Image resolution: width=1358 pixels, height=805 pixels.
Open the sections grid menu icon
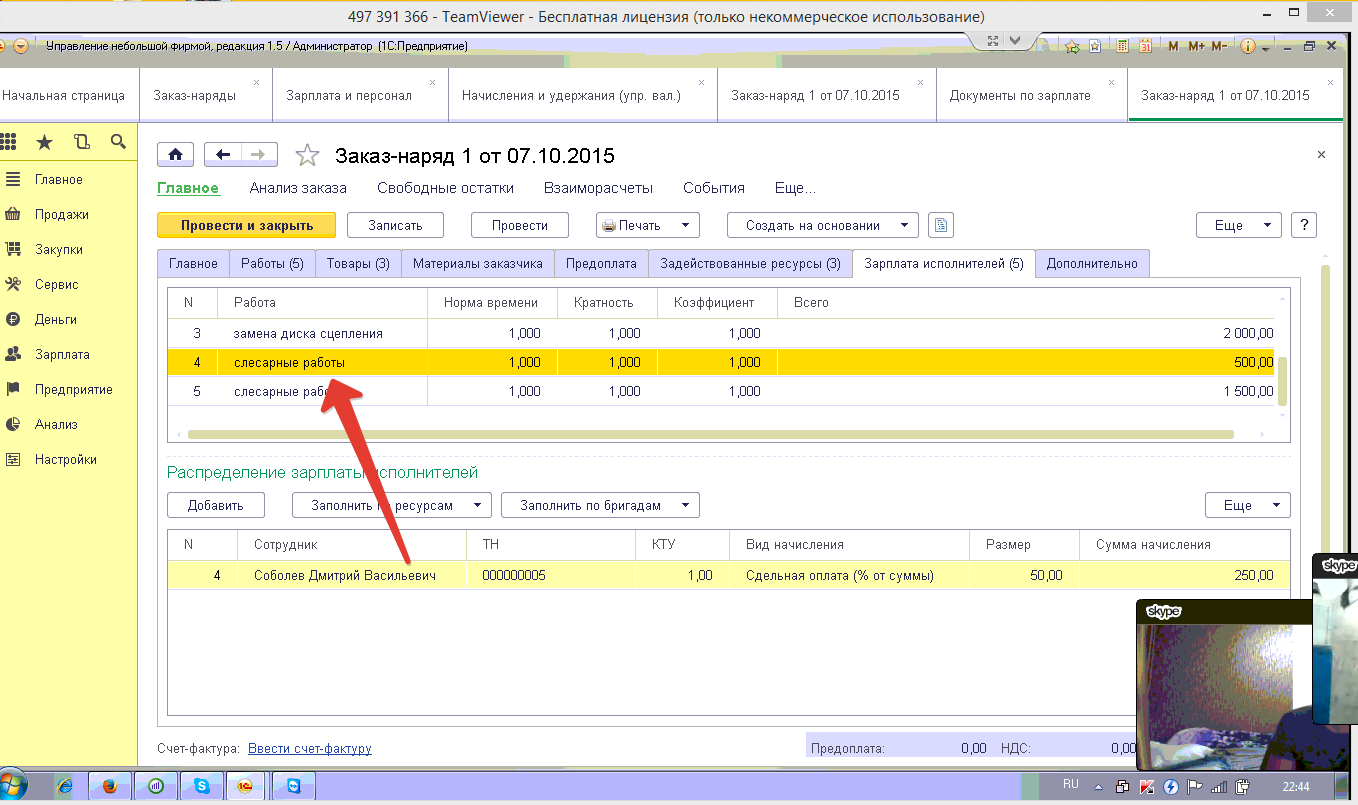pos(9,142)
